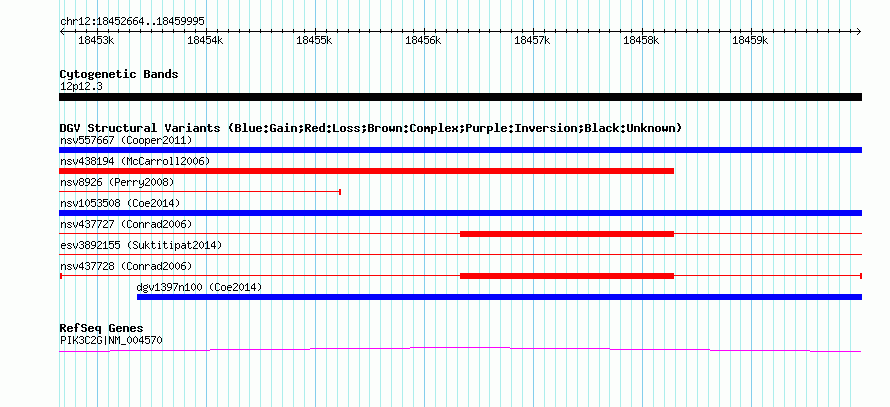Click the dgv1397n100 (Coe2014) label
This screenshot has width=890, height=407.
(200, 287)
